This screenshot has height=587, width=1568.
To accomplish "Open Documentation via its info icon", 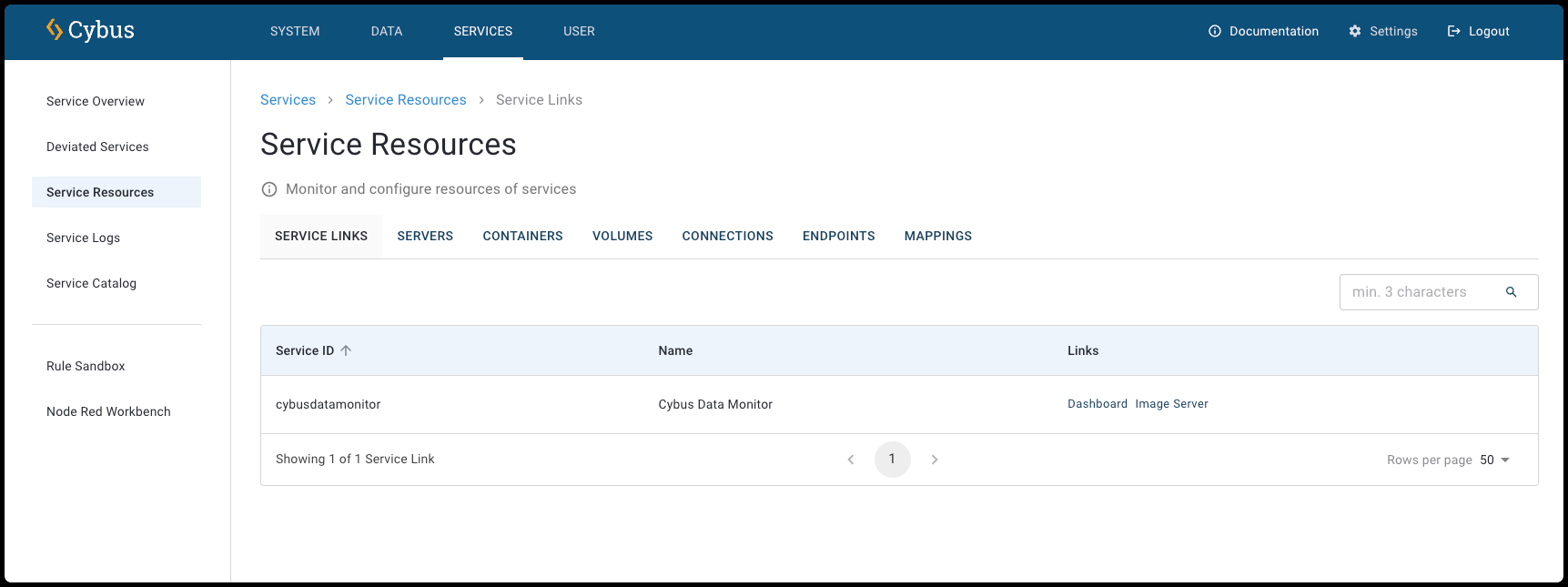I will 1214,31.
